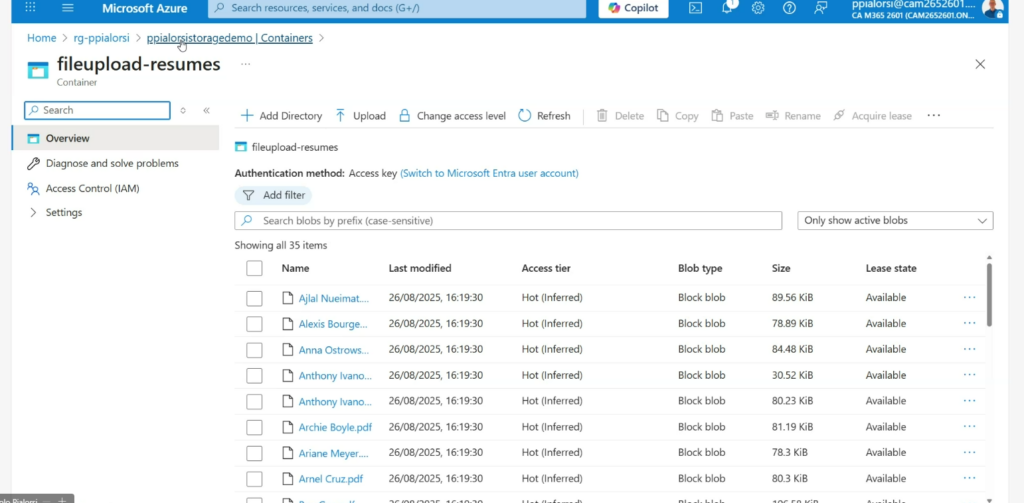Open Diagnose and solve problems

pos(111,163)
